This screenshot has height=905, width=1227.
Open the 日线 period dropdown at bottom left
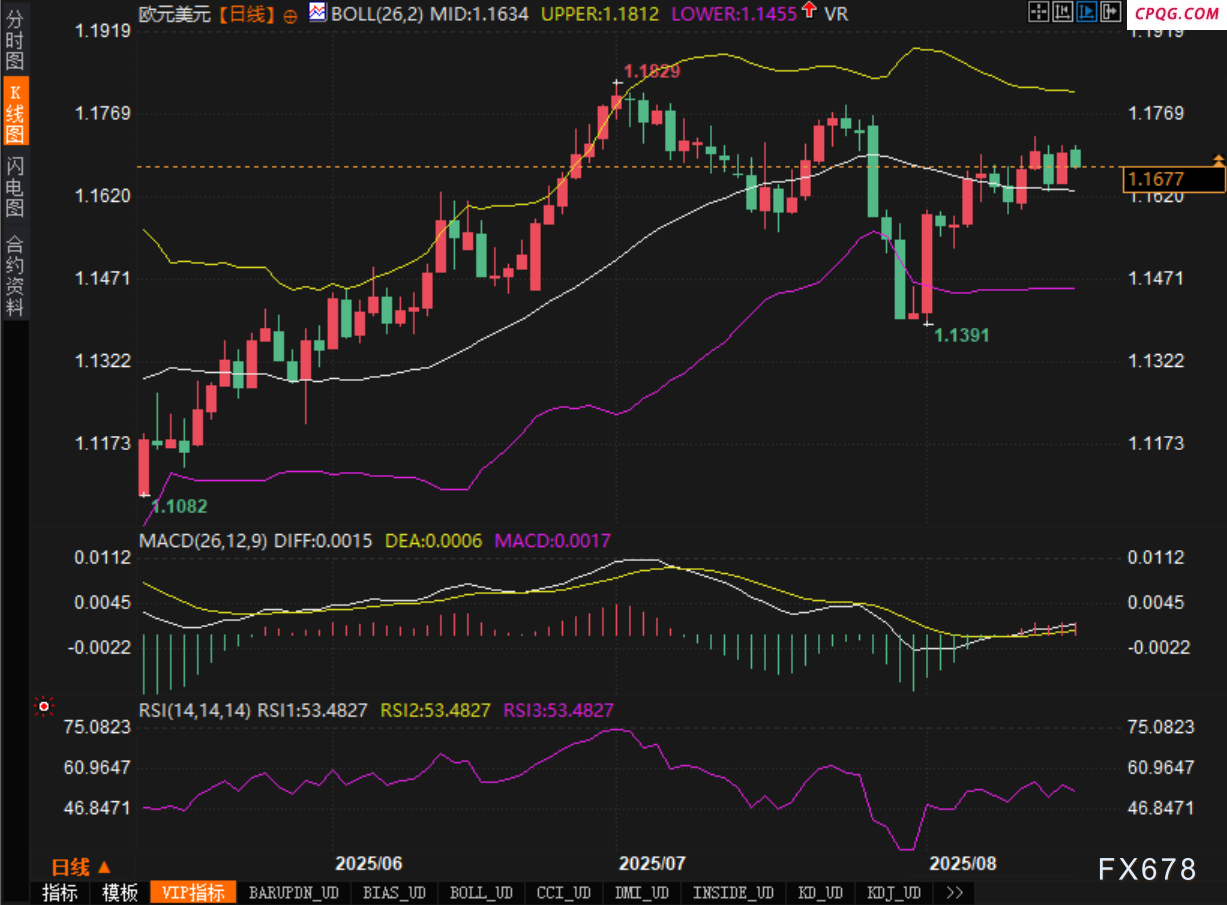pos(81,867)
